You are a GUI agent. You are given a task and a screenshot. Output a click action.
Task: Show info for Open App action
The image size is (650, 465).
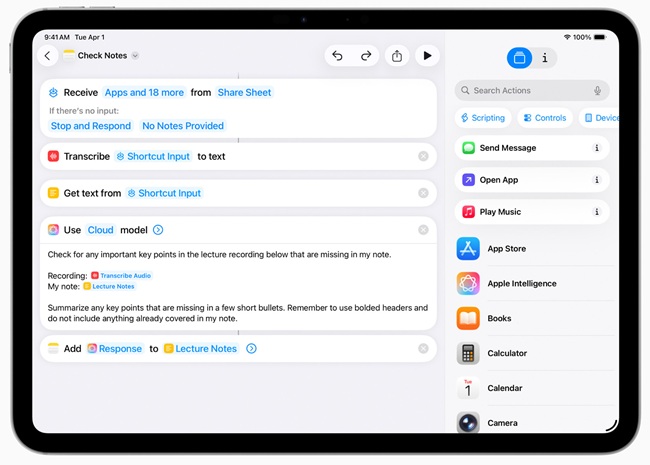point(597,180)
